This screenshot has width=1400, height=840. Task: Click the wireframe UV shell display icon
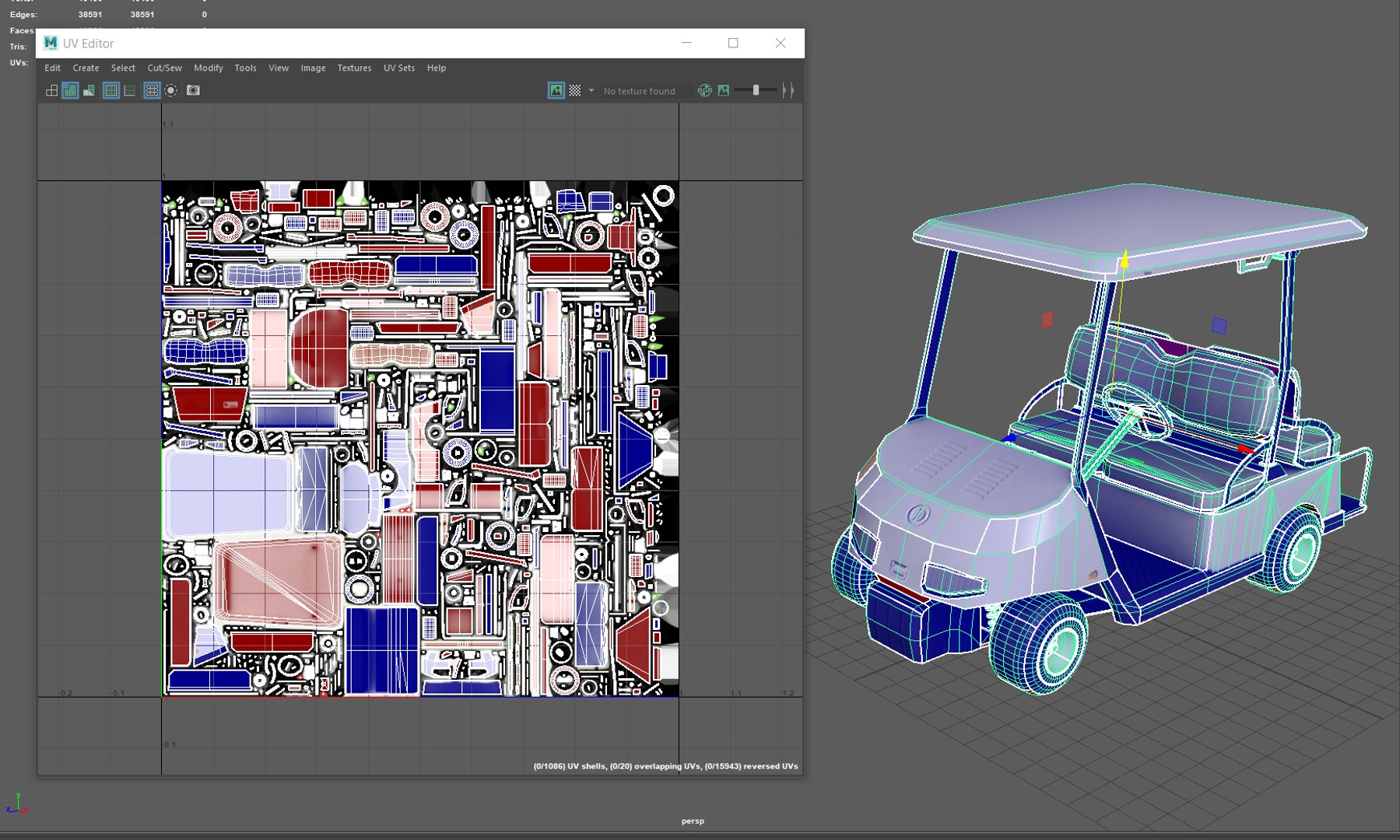pyautogui.click(x=51, y=90)
